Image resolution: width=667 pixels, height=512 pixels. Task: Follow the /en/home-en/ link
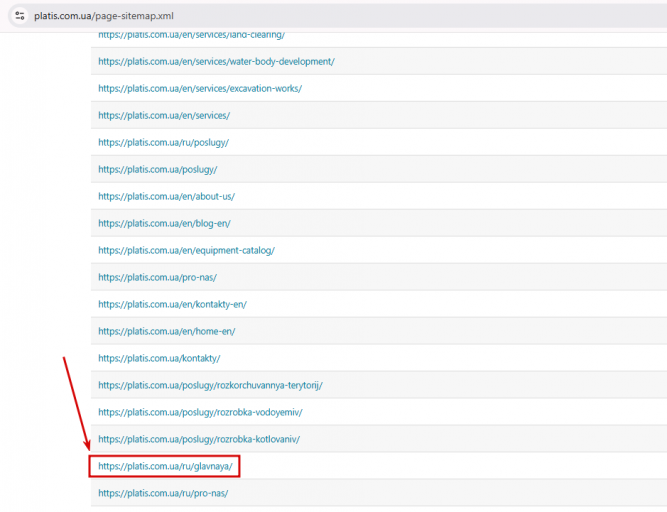[166, 332]
